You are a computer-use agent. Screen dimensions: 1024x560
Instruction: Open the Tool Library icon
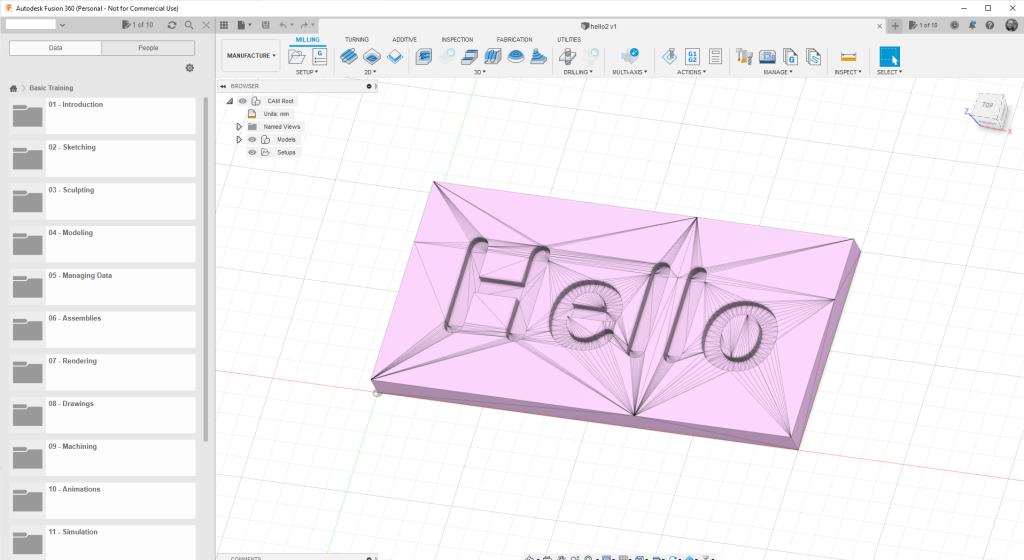pyautogui.click(x=744, y=57)
